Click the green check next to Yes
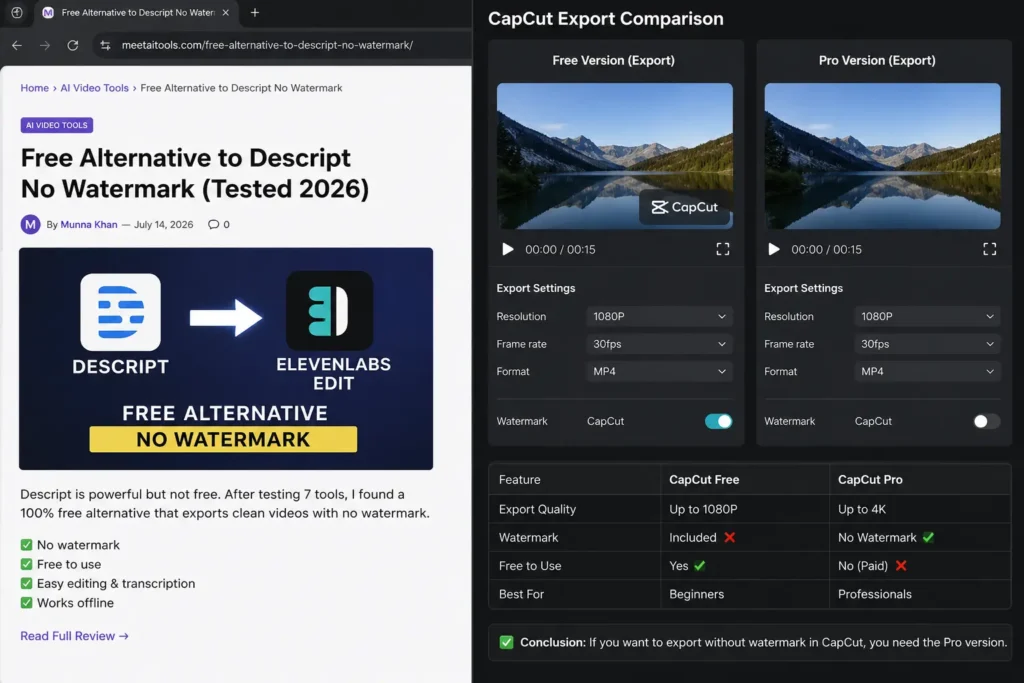This screenshot has width=1024, height=683. tap(699, 566)
